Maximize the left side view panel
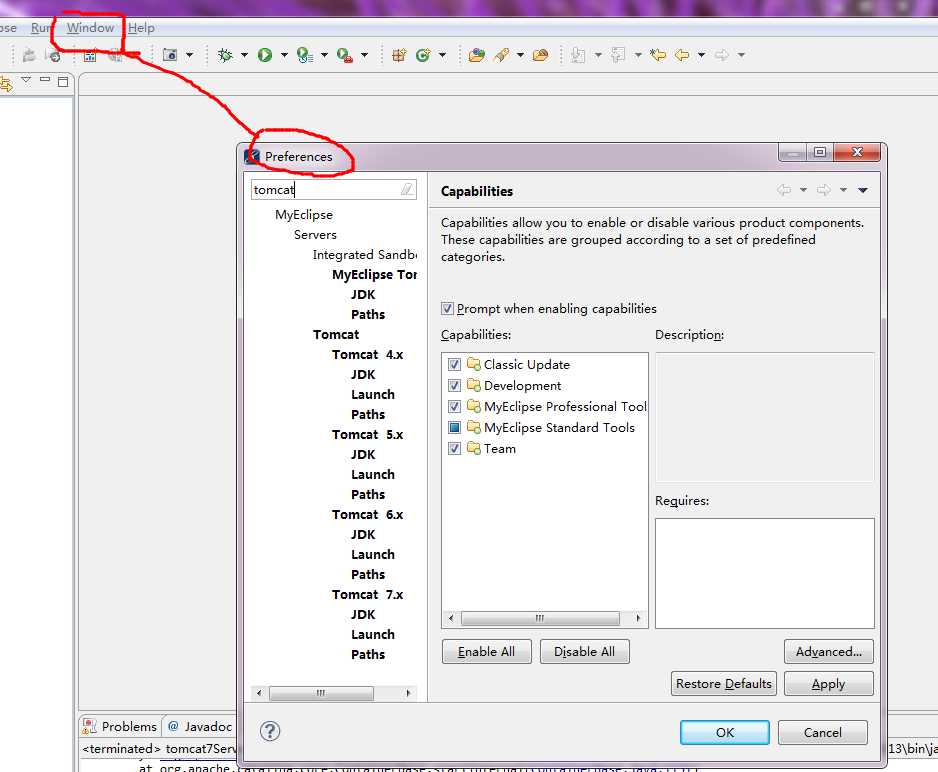The width and height of the screenshot is (938, 772). coord(63,81)
